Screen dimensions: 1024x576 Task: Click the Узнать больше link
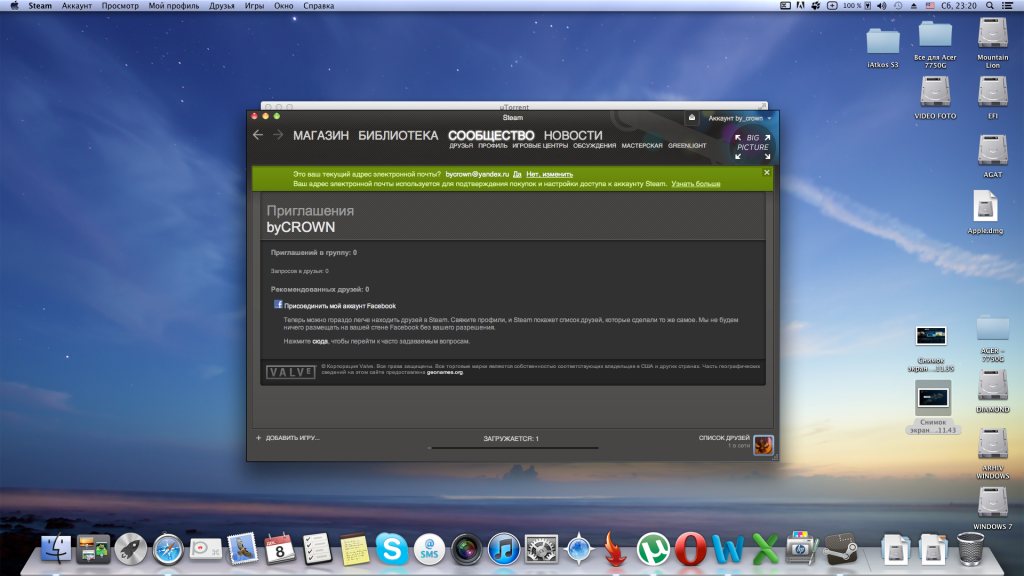[695, 184]
